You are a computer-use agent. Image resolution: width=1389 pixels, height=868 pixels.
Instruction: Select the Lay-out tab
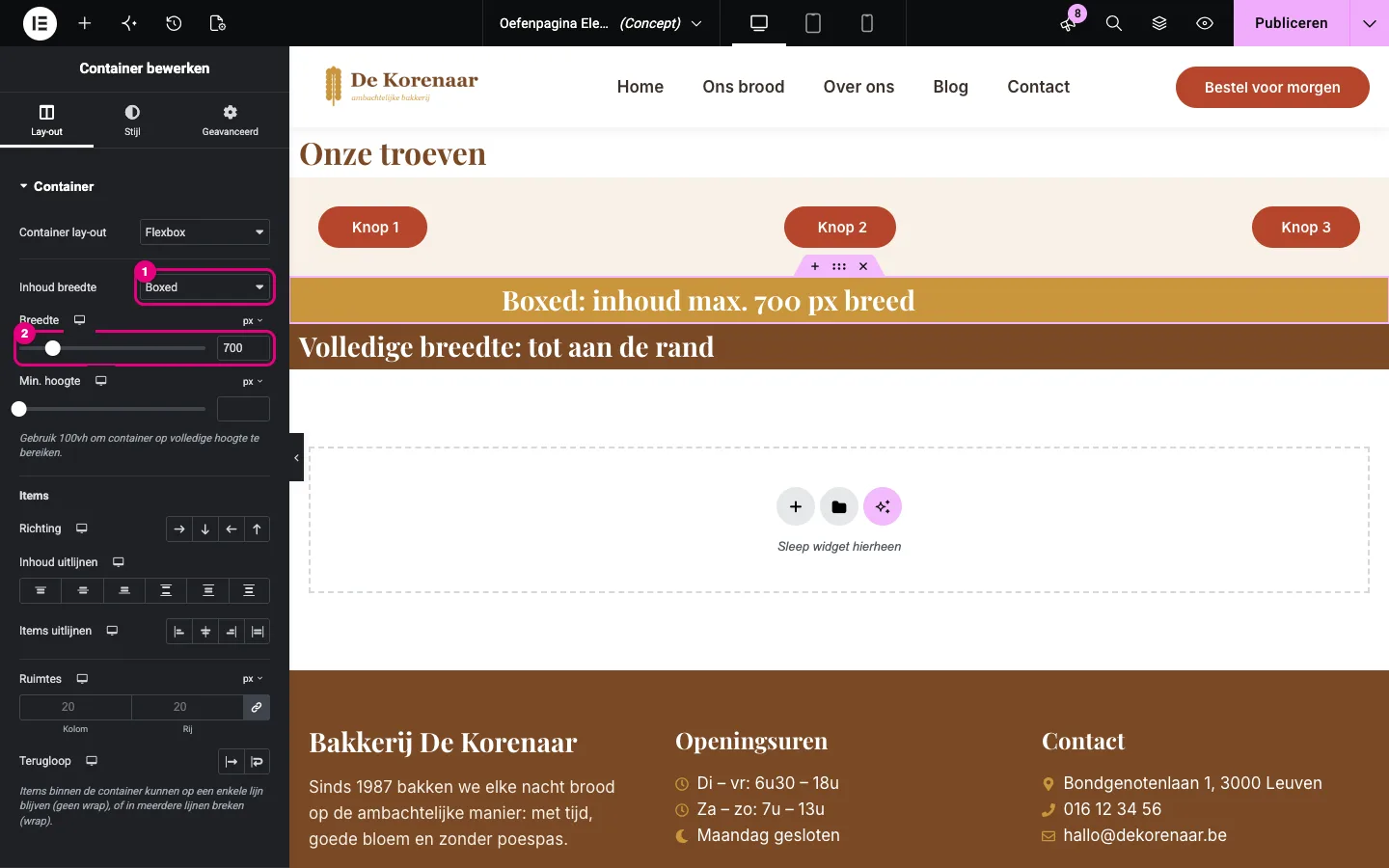coord(46,120)
